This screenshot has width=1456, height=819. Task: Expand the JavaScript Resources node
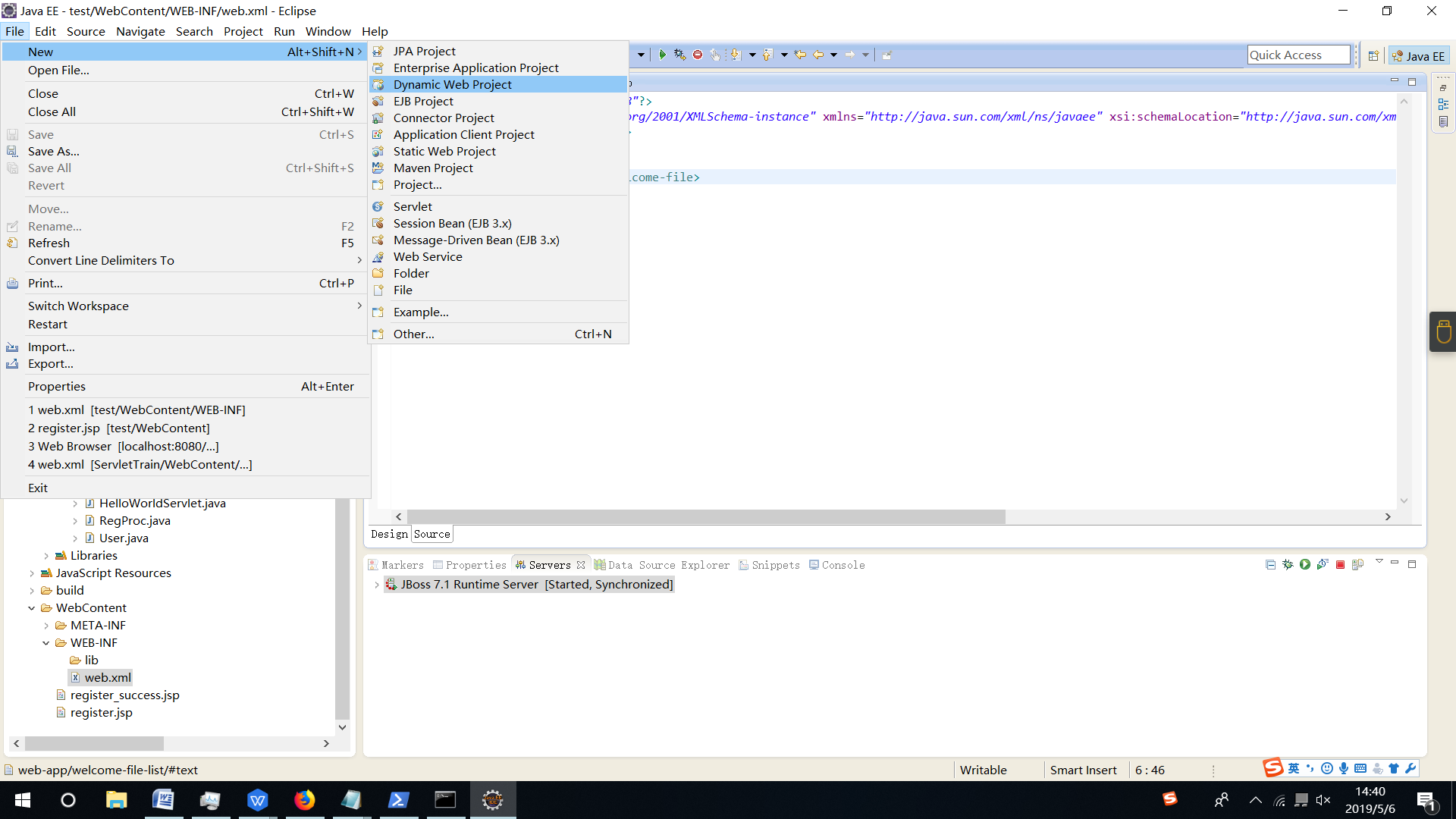click(32, 573)
